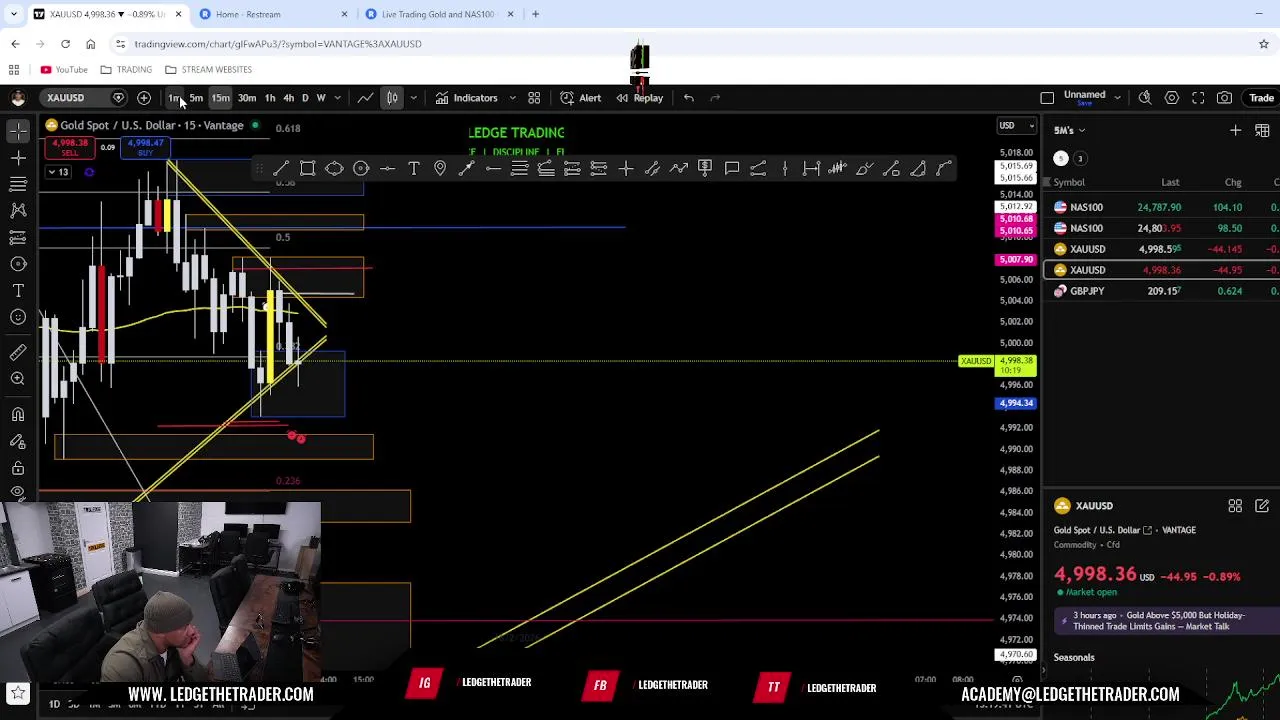Click the Trade button
Viewport: 1280px width, 720px height.
click(x=1261, y=98)
